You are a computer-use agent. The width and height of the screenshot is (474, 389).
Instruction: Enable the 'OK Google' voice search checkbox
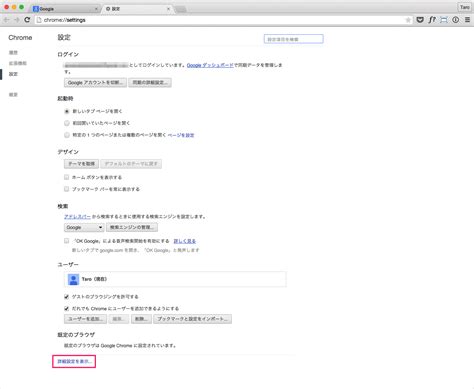66,241
